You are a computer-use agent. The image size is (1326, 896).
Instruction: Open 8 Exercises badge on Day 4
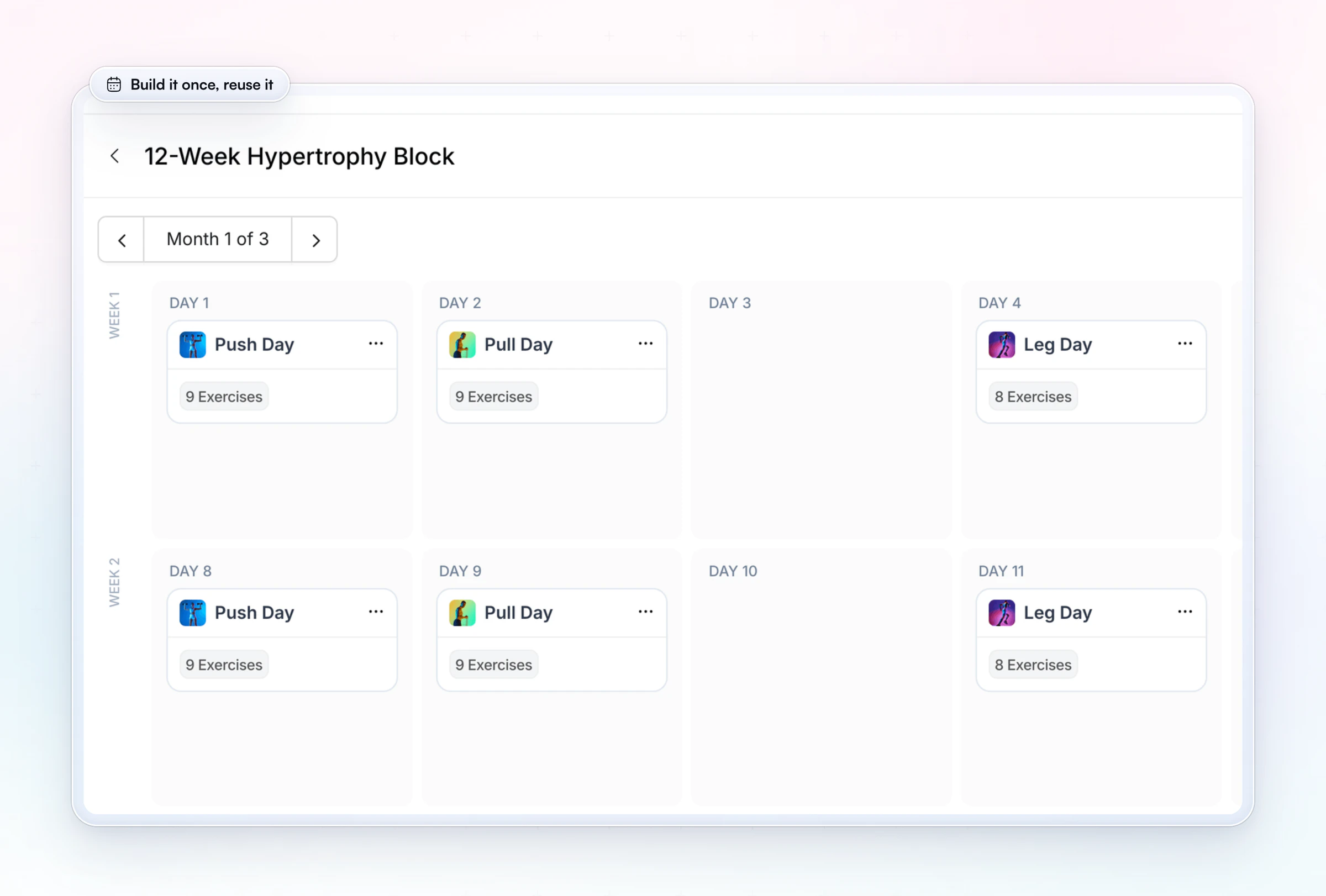point(1033,397)
